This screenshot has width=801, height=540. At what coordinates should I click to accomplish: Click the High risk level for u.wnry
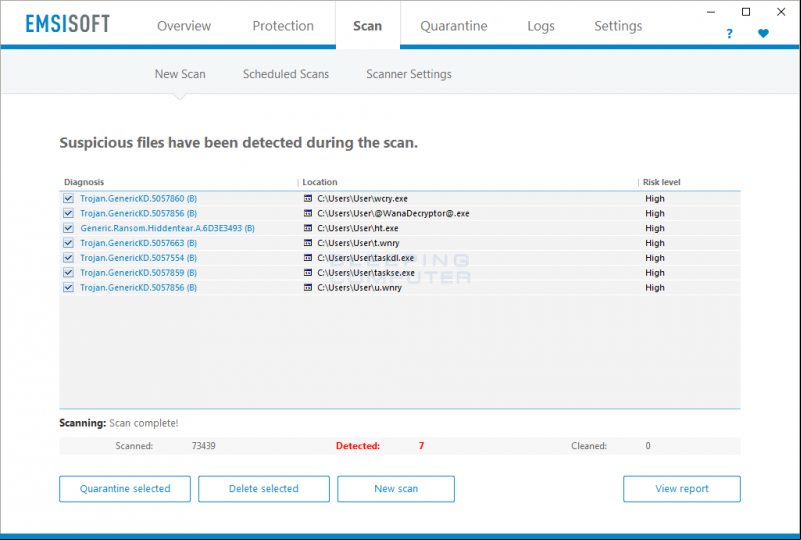[654, 287]
